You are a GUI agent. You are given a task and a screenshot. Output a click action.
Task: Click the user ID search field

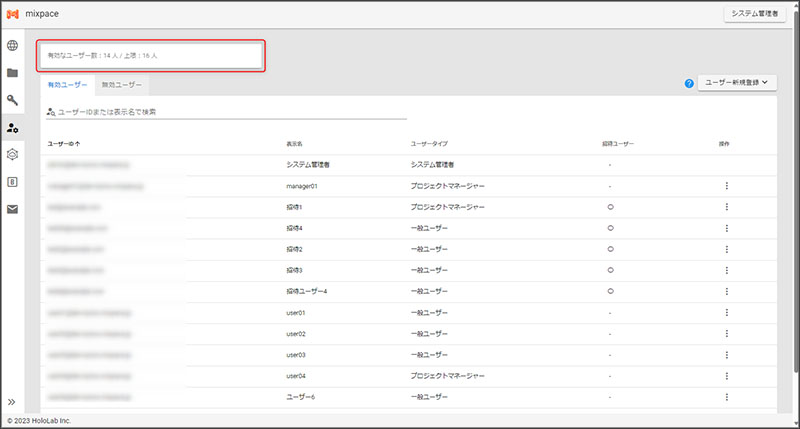pyautogui.click(x=230, y=112)
